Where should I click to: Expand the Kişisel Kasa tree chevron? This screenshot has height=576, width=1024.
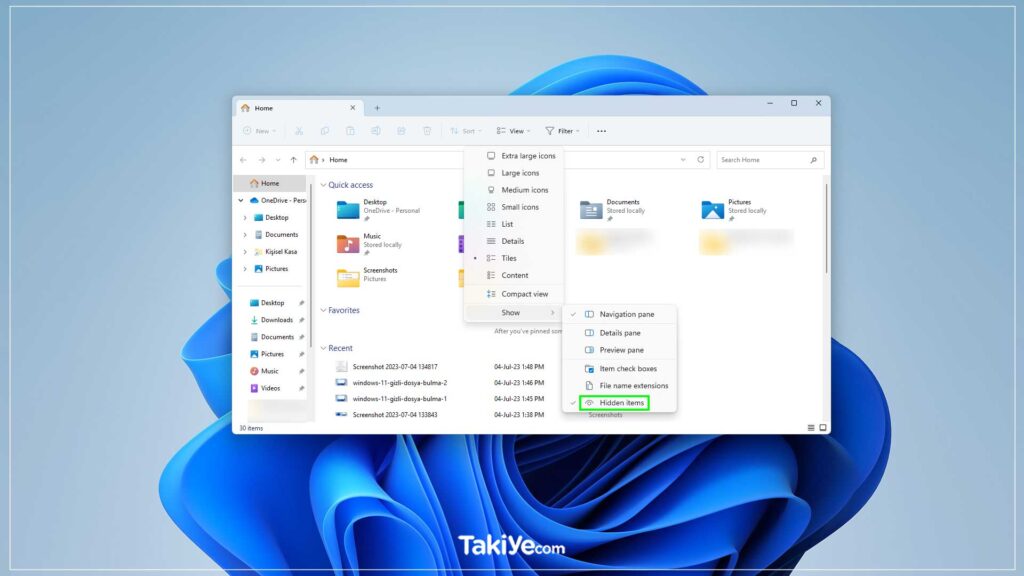245,251
